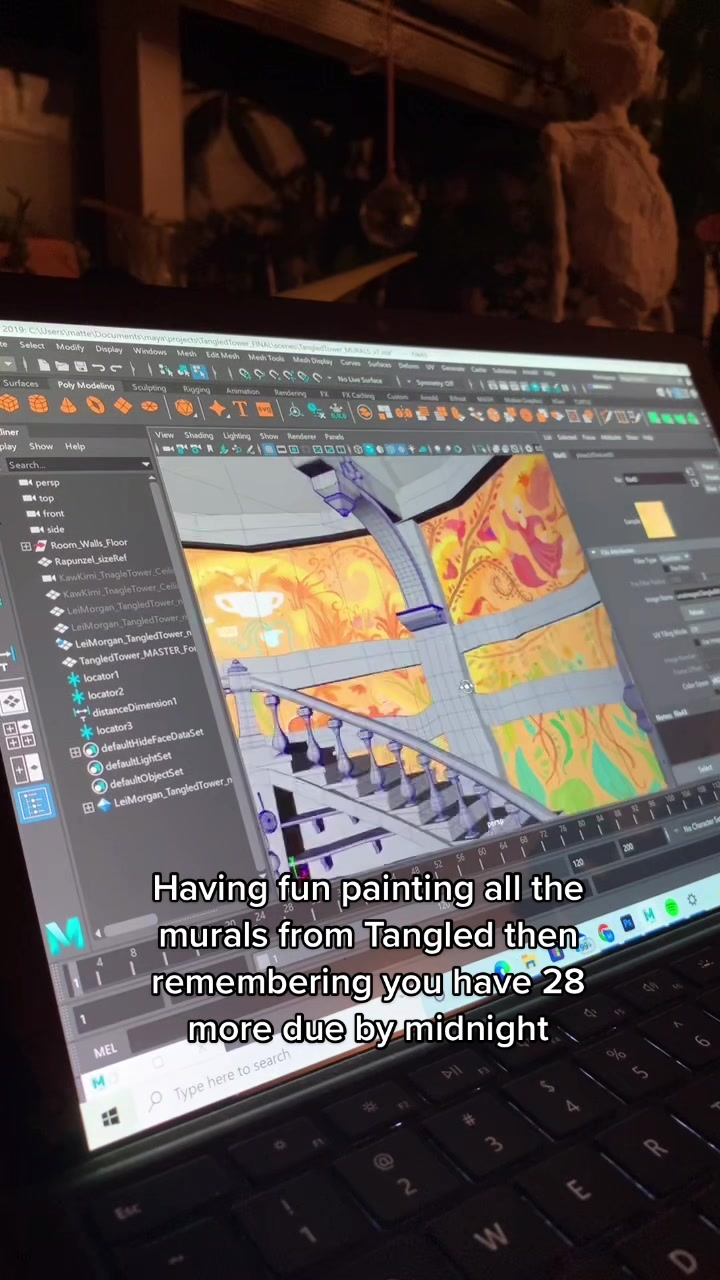This screenshot has height=1280, width=720.
Task: Open the Modify menu
Action: coord(70,347)
